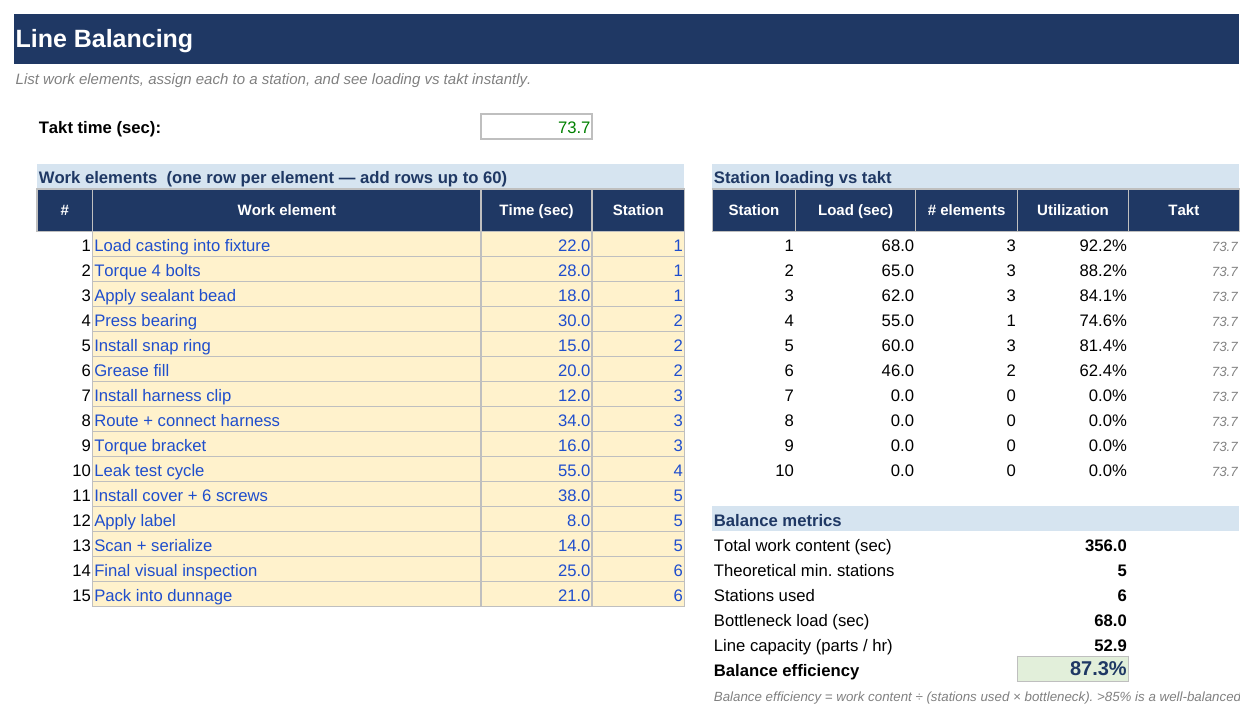Select station cell for Leak test cycle
This screenshot has height=718, width=1254.
[x=638, y=470]
